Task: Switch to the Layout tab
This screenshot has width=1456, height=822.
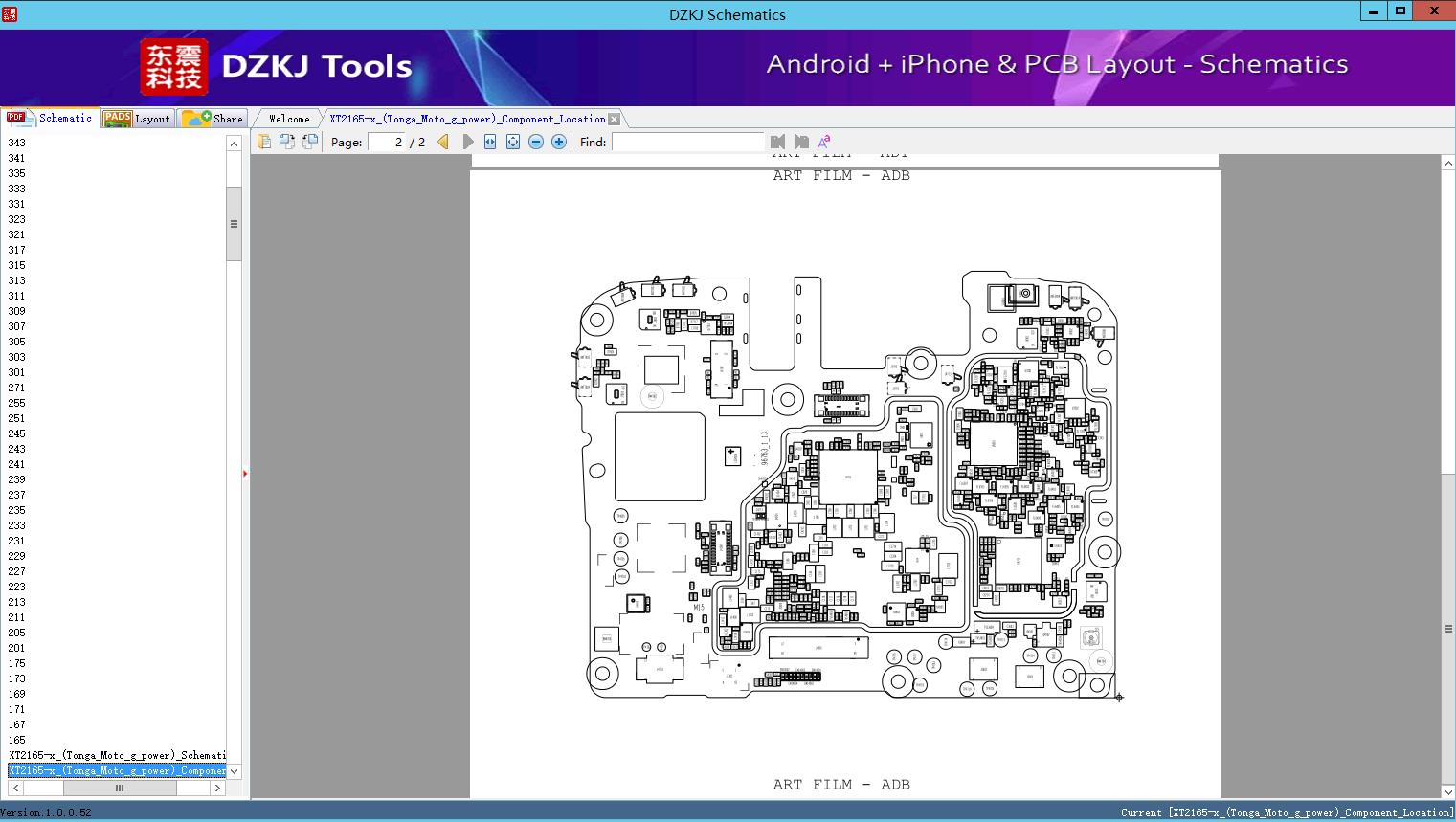Action: [x=138, y=119]
